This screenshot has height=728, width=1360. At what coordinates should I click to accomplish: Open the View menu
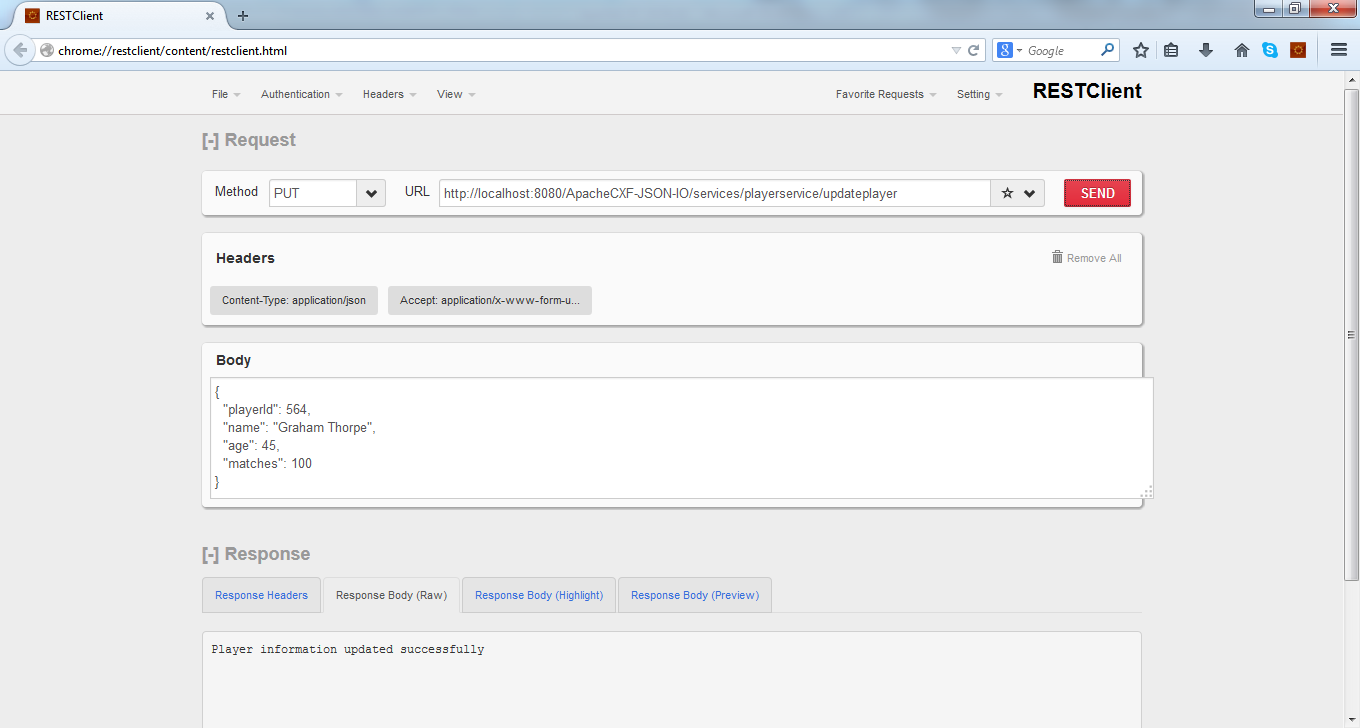pos(456,94)
